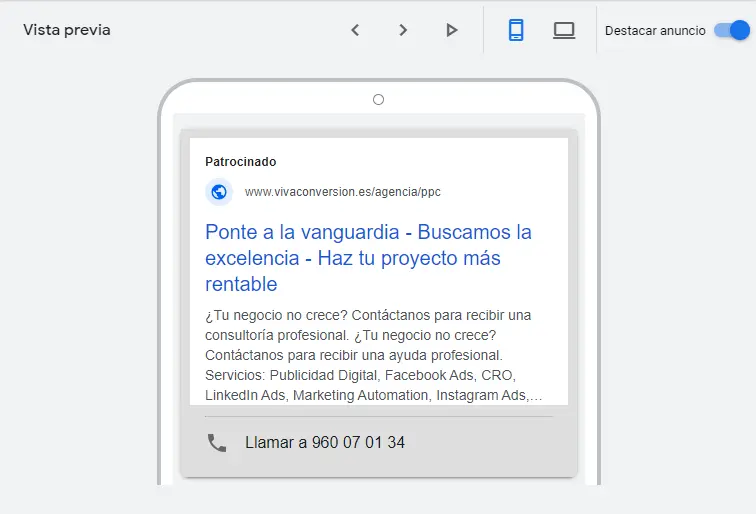Image resolution: width=756 pixels, height=514 pixels.
Task: Play the ad preview rotation
Action: point(451,30)
